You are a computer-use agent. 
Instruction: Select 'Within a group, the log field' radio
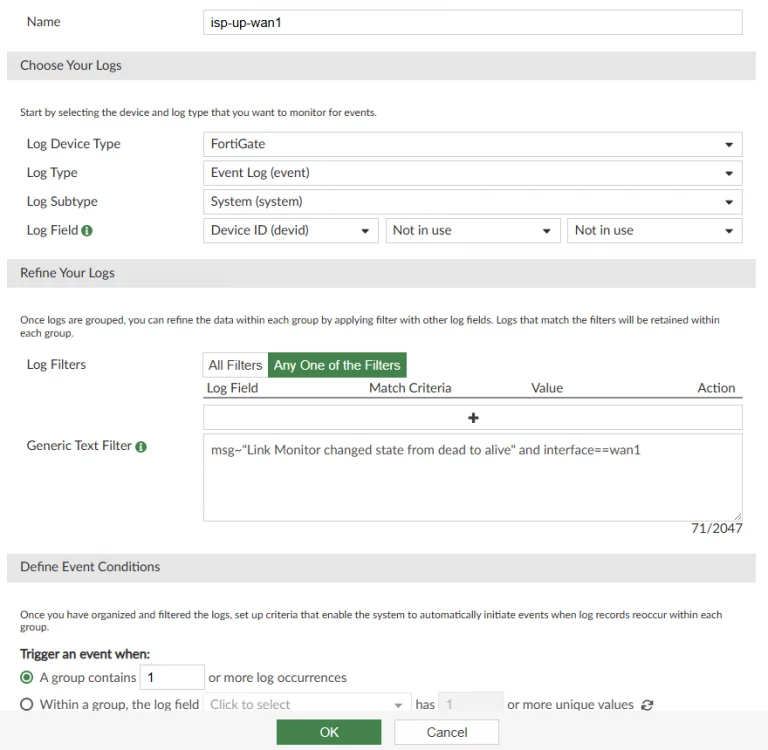[x=27, y=704]
